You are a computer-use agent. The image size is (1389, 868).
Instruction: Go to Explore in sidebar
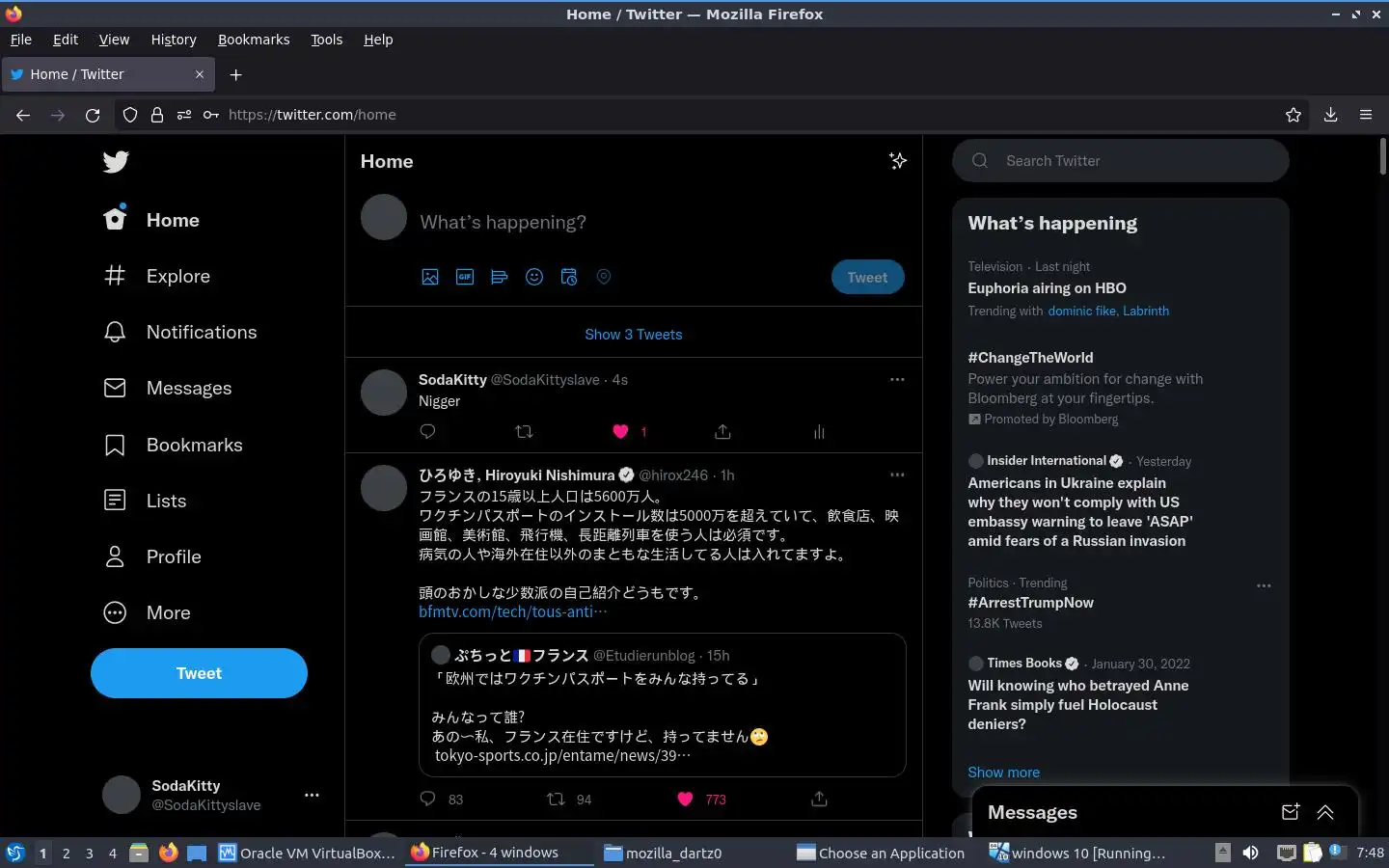(157, 276)
